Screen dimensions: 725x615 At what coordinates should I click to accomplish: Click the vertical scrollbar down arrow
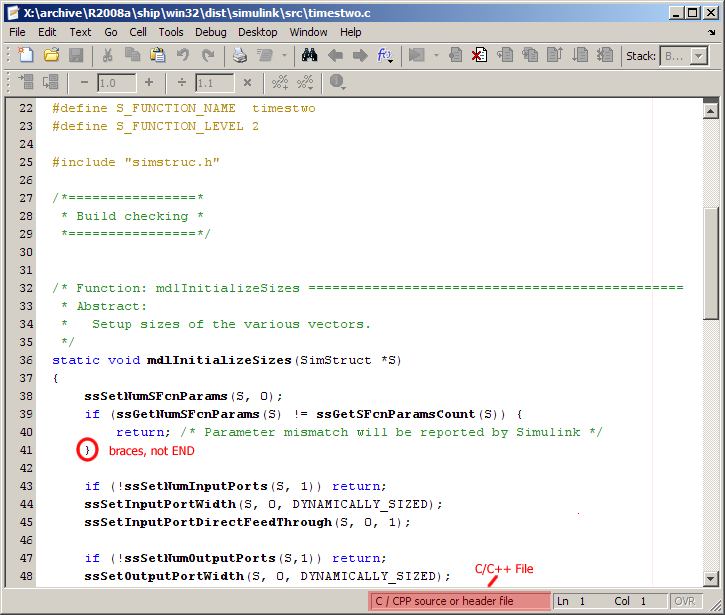(x=710, y=578)
